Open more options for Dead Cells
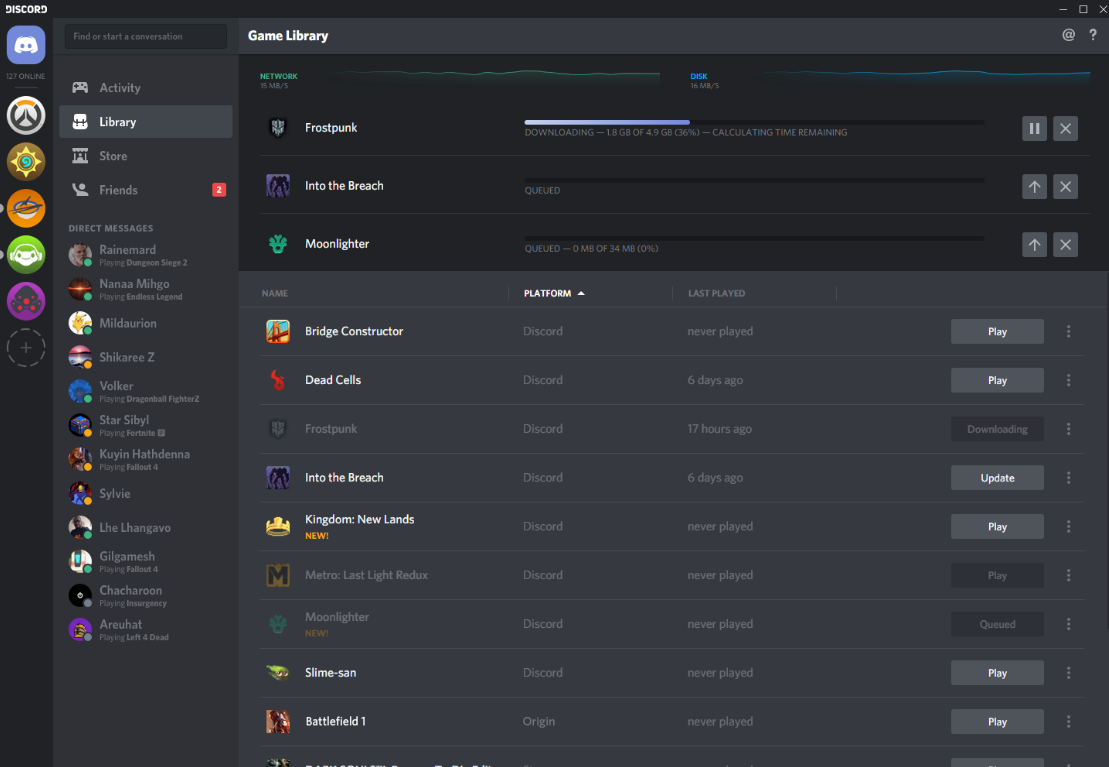 (1068, 380)
